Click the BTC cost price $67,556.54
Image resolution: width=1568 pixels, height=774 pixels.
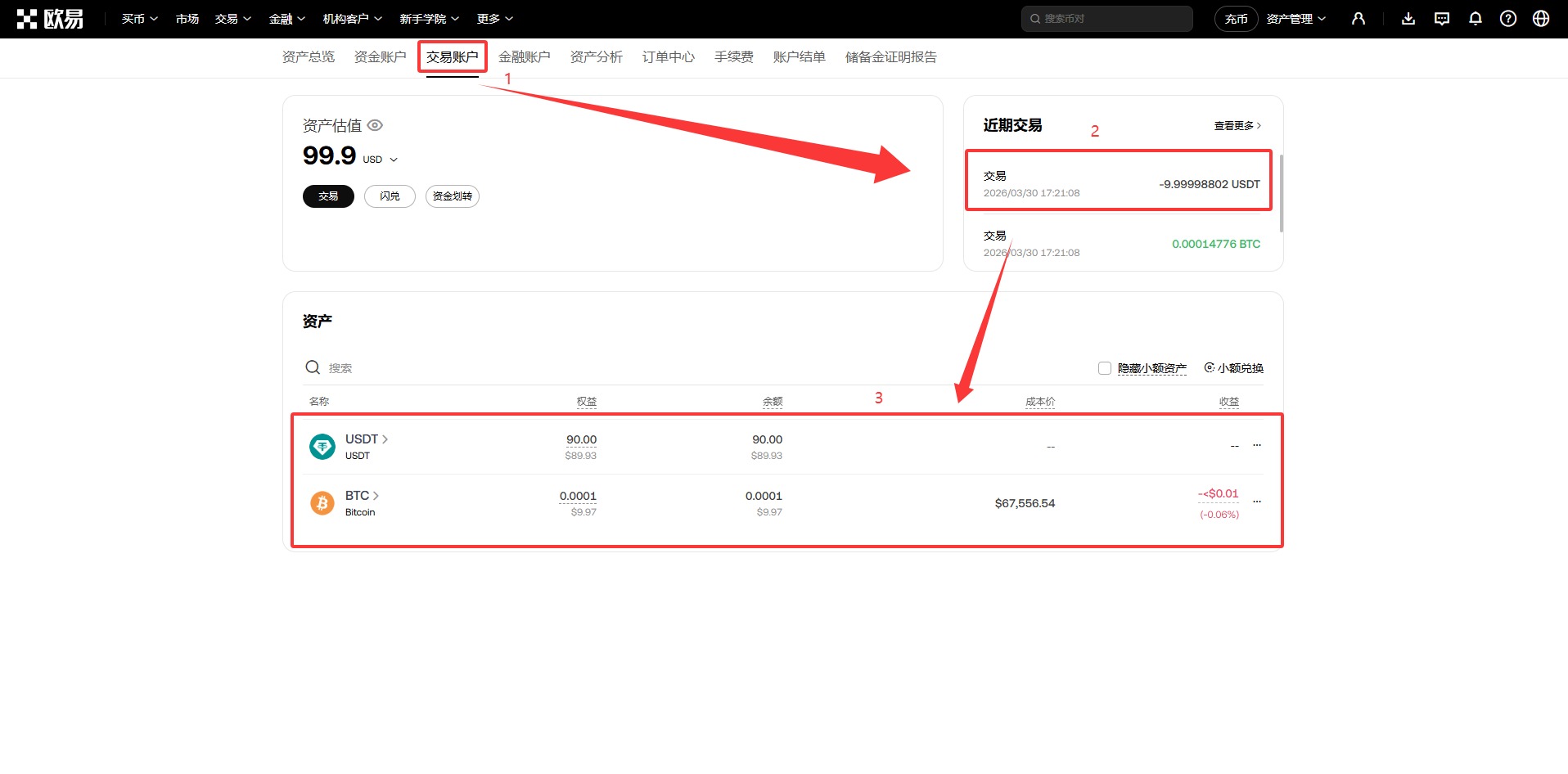tap(1025, 503)
